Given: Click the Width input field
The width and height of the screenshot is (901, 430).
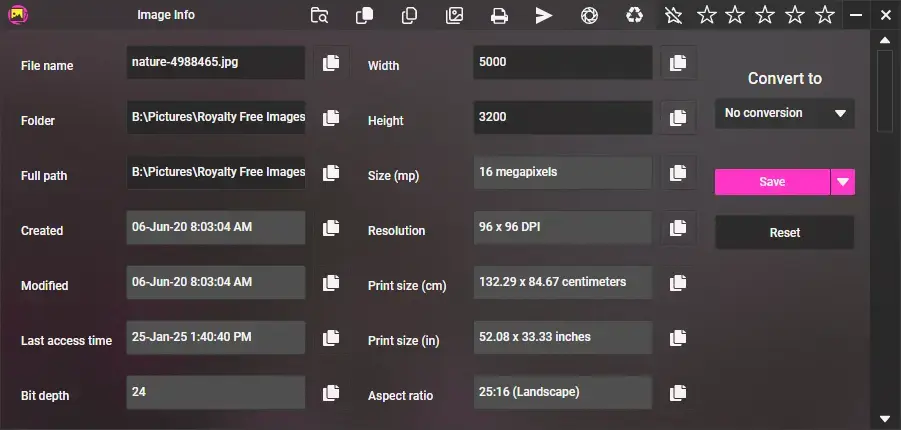Looking at the screenshot, I should point(563,62).
